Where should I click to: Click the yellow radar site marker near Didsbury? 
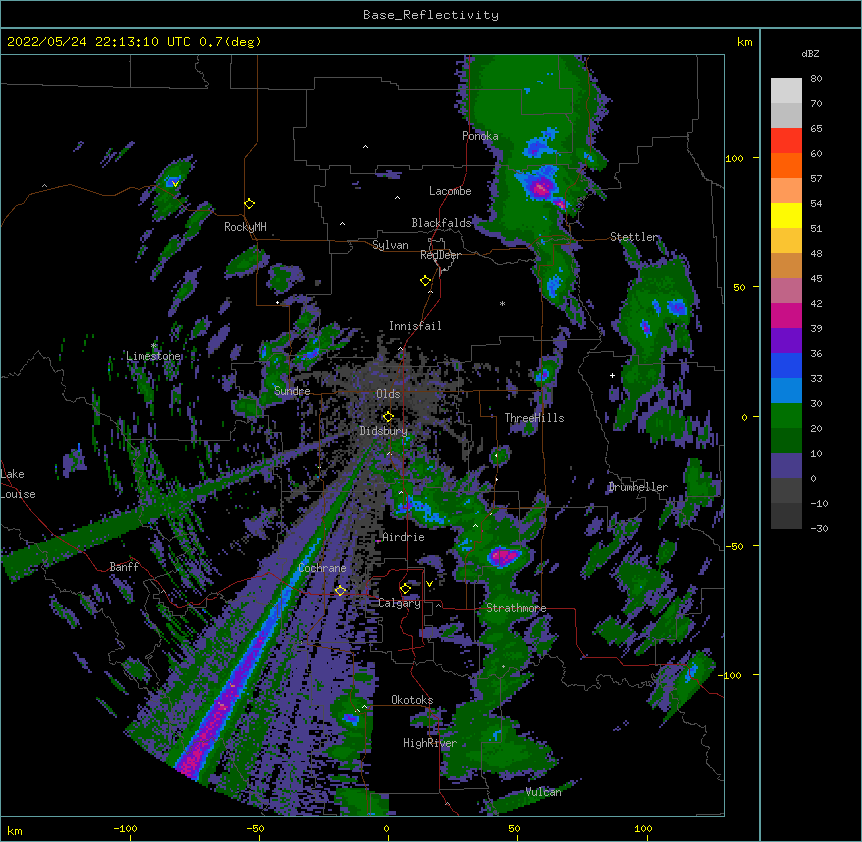click(x=388, y=417)
